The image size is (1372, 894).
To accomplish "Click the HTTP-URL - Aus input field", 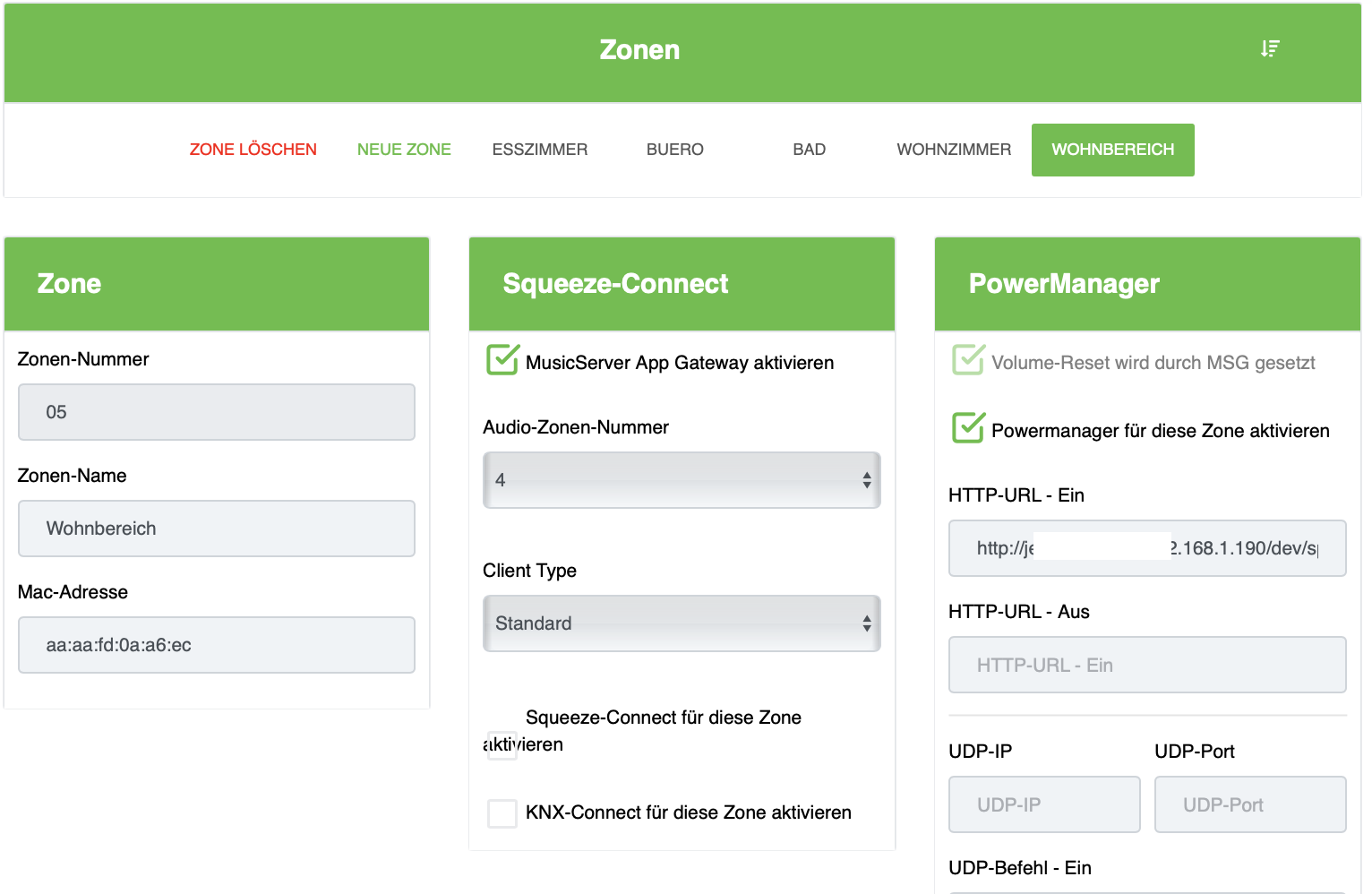I will [x=1147, y=665].
